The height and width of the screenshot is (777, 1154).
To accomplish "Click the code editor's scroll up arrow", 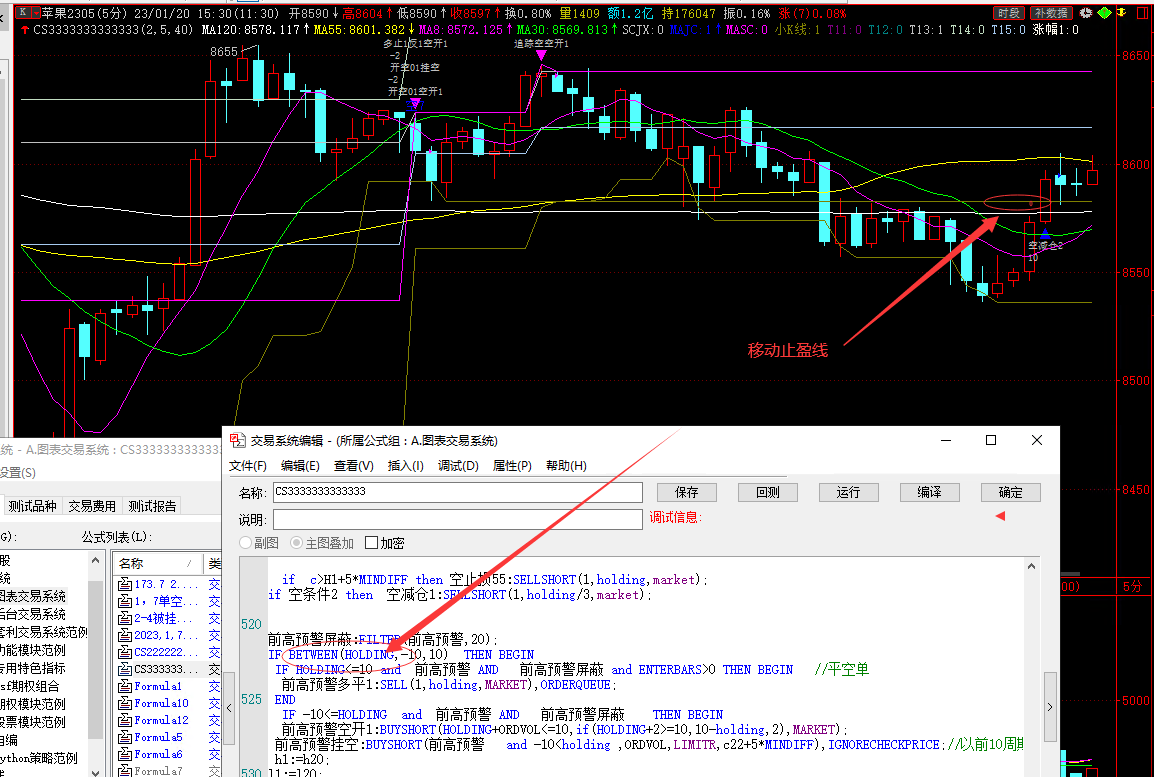I will tap(1031, 567).
